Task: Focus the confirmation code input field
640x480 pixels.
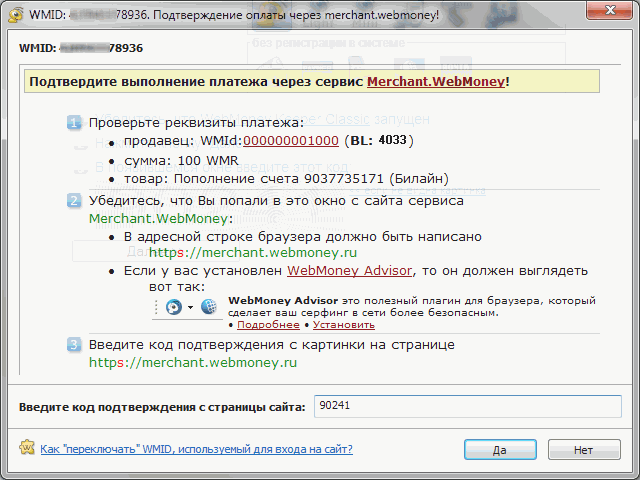Action: [467, 406]
